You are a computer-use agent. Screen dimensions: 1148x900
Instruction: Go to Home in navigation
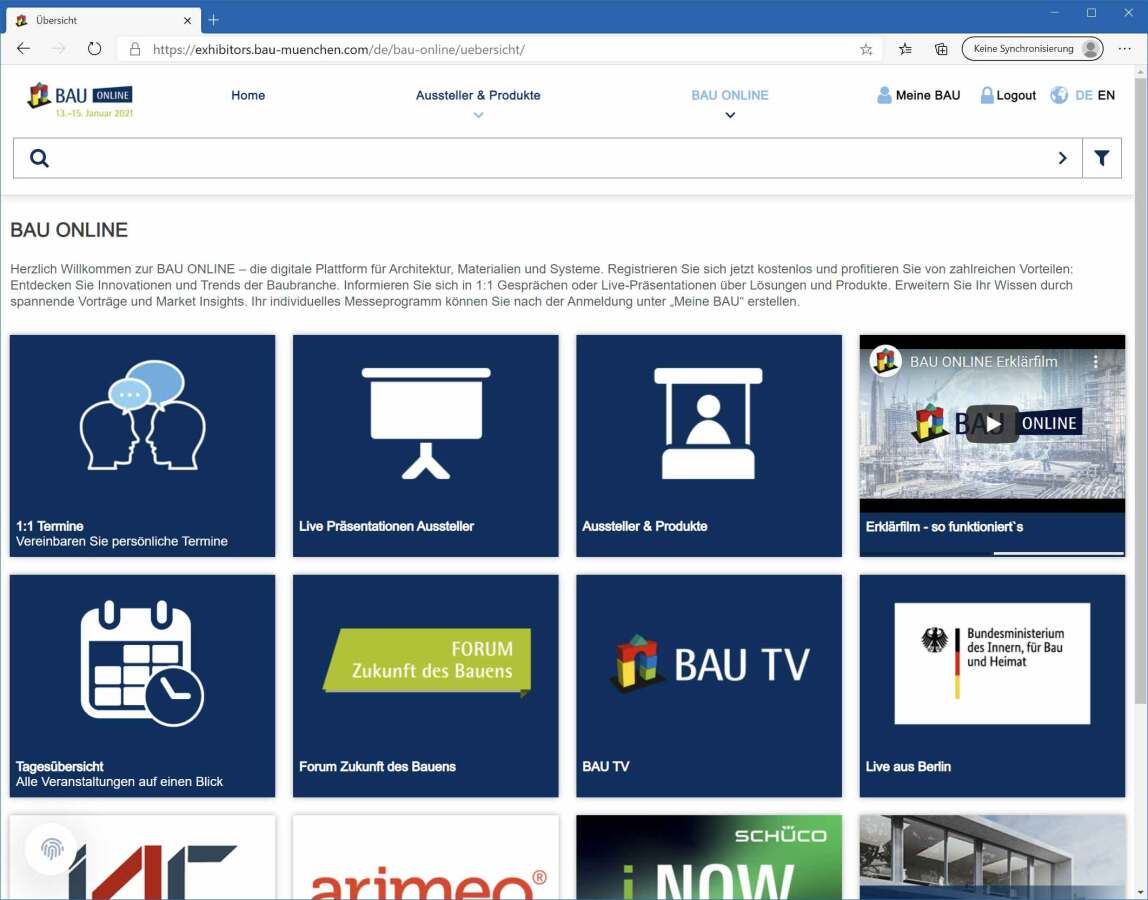(x=248, y=95)
